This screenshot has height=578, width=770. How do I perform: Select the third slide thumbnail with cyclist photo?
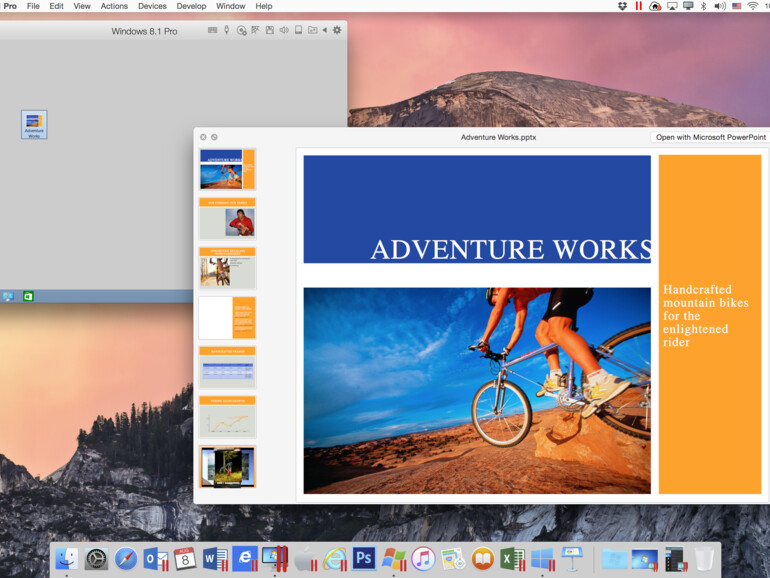point(227,268)
